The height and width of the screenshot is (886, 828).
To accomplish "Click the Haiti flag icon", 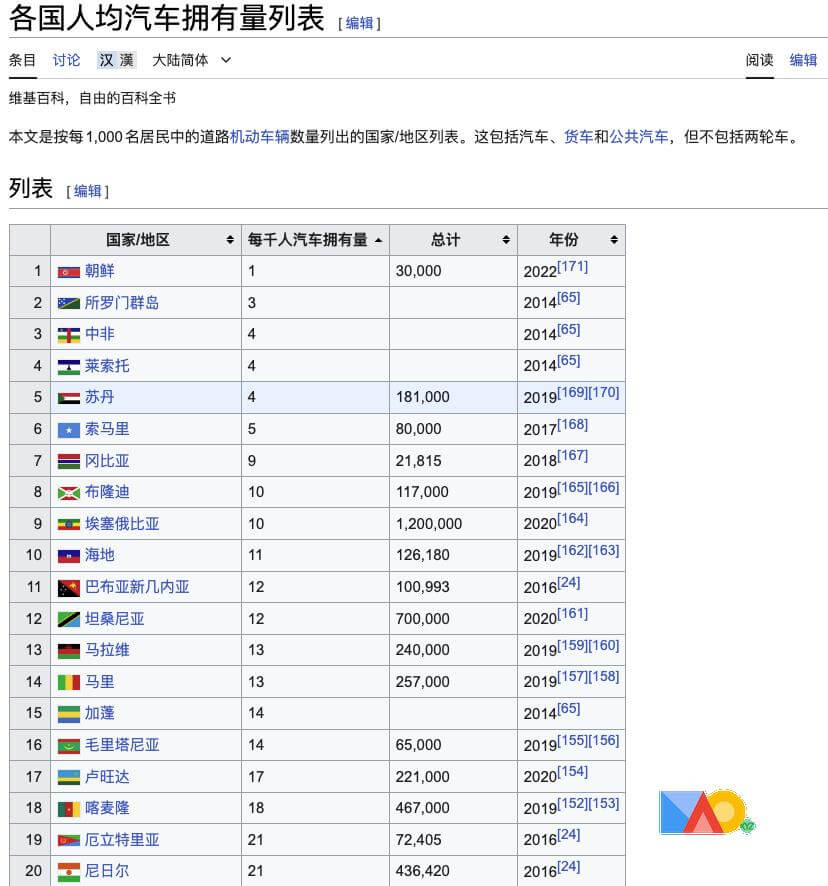I will click(68, 555).
